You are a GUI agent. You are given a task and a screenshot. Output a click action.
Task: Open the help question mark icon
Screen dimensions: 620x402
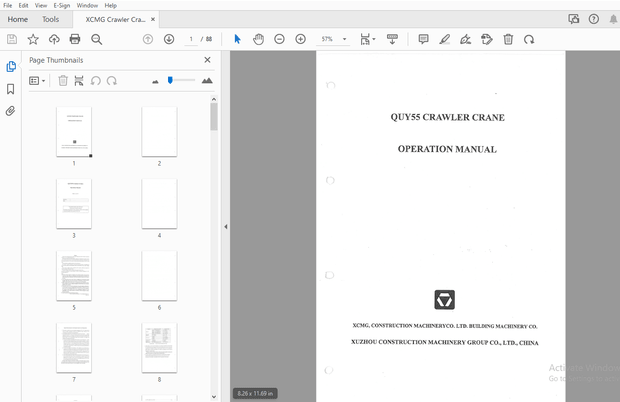594,19
